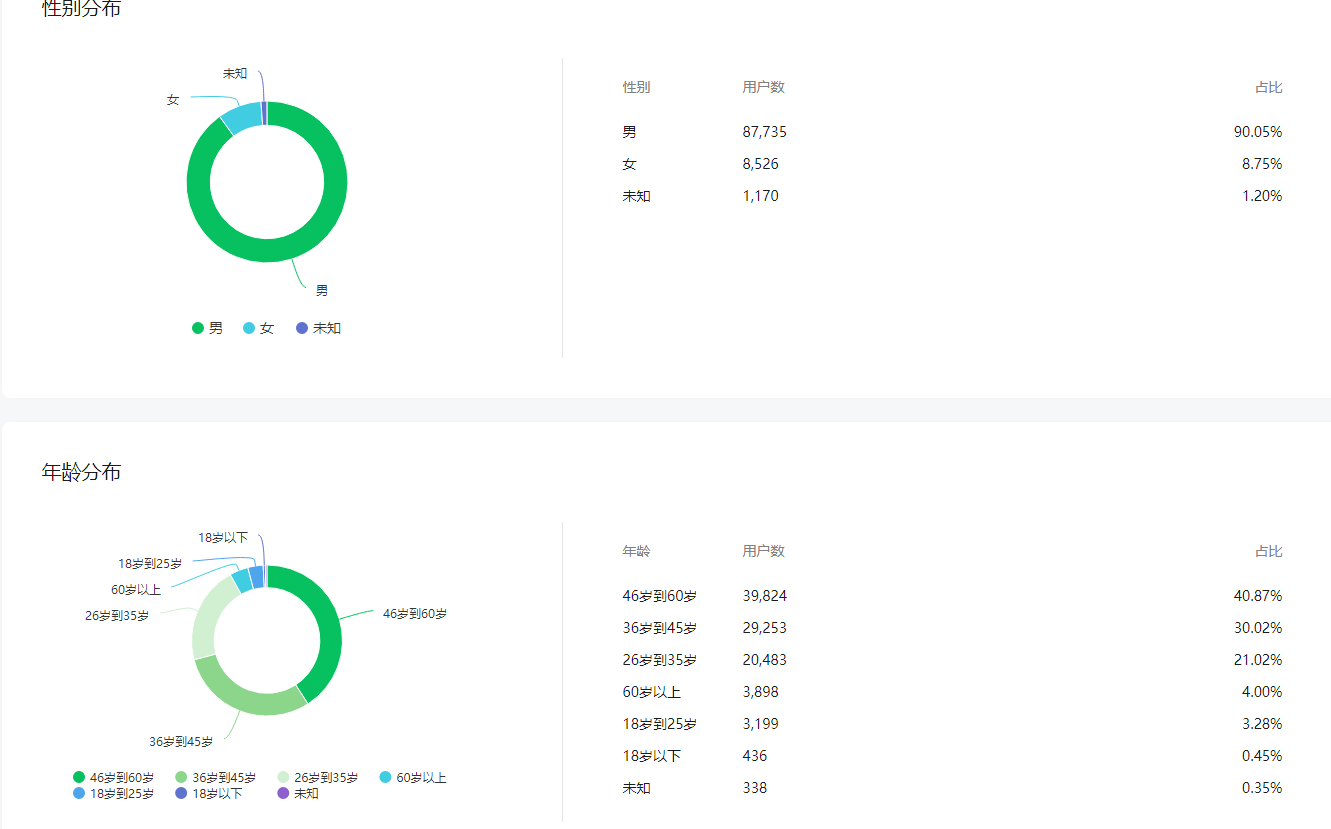The image size is (1331, 829).
Task: Click the 性别 column header
Action: coord(636,87)
